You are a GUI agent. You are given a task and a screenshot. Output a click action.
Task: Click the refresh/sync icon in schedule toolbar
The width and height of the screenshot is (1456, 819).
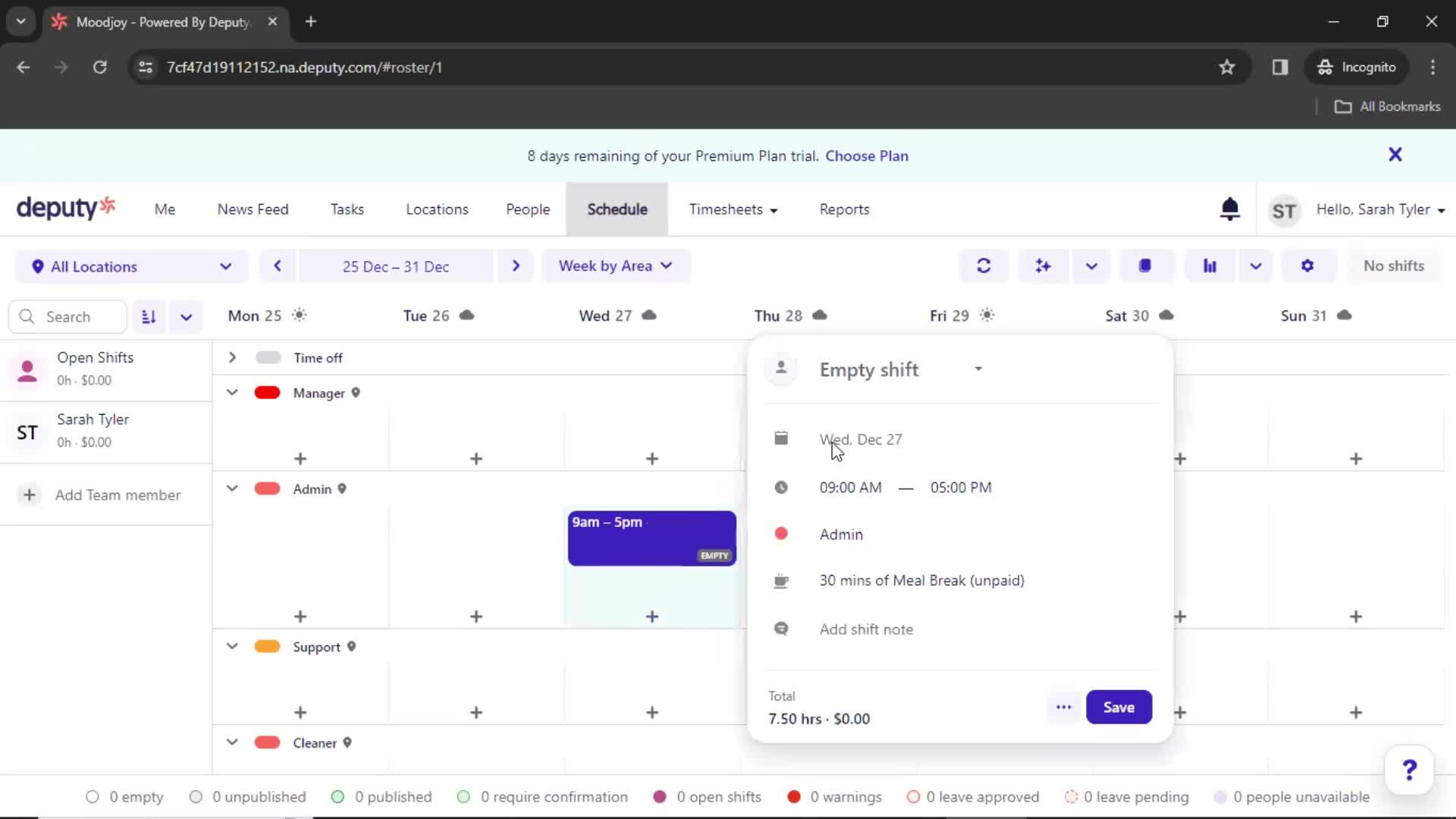(984, 266)
